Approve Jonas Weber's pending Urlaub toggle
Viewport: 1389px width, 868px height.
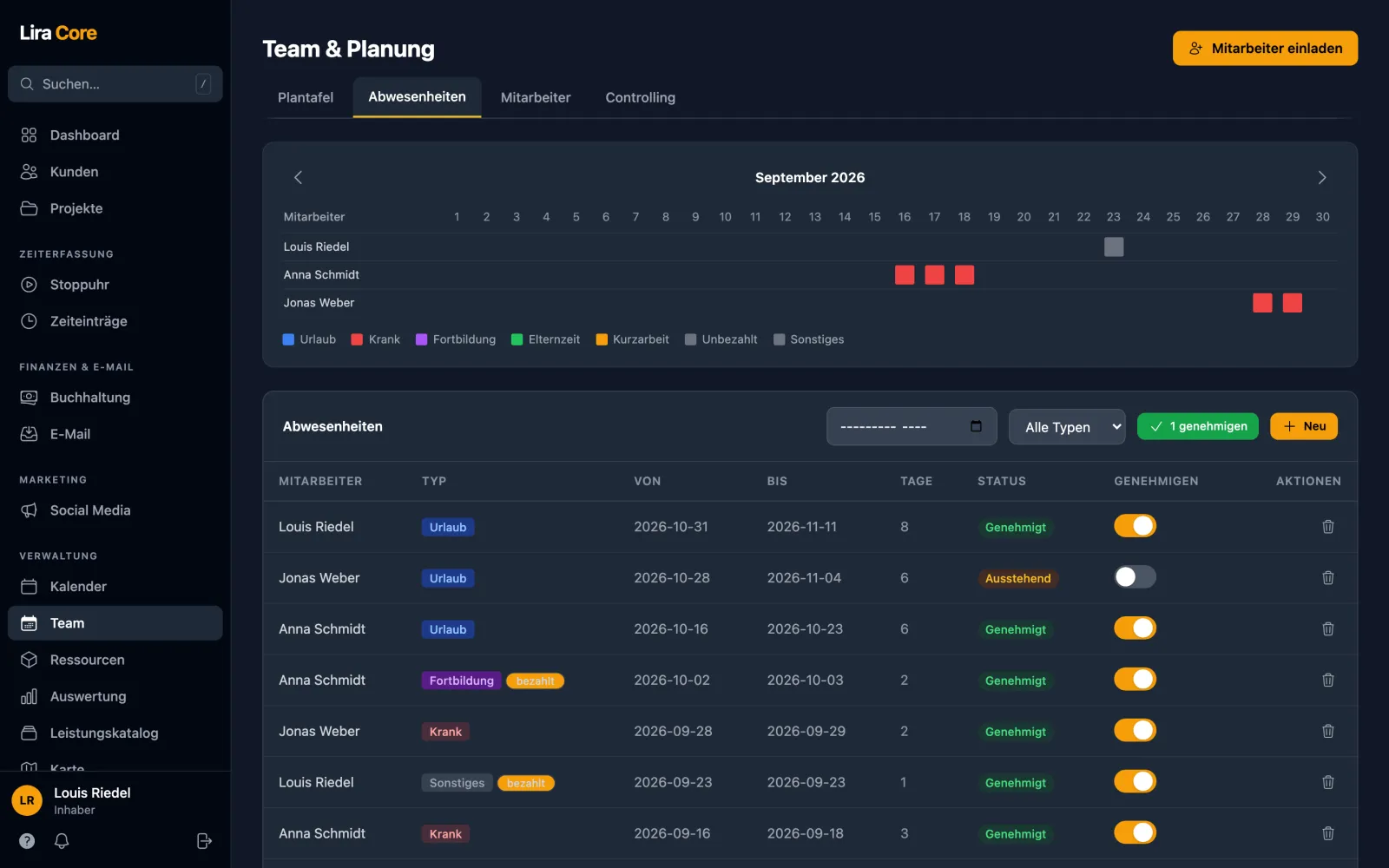(x=1135, y=577)
